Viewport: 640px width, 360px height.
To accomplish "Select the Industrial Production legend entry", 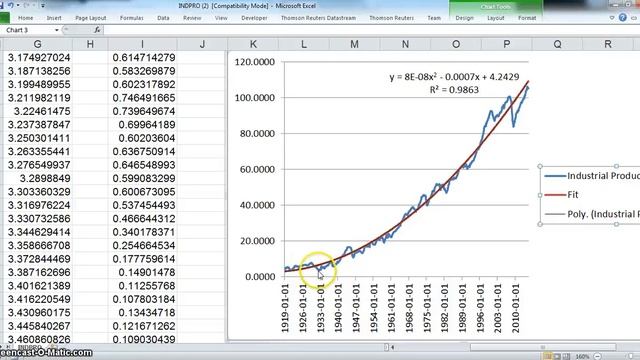I will pos(592,176).
